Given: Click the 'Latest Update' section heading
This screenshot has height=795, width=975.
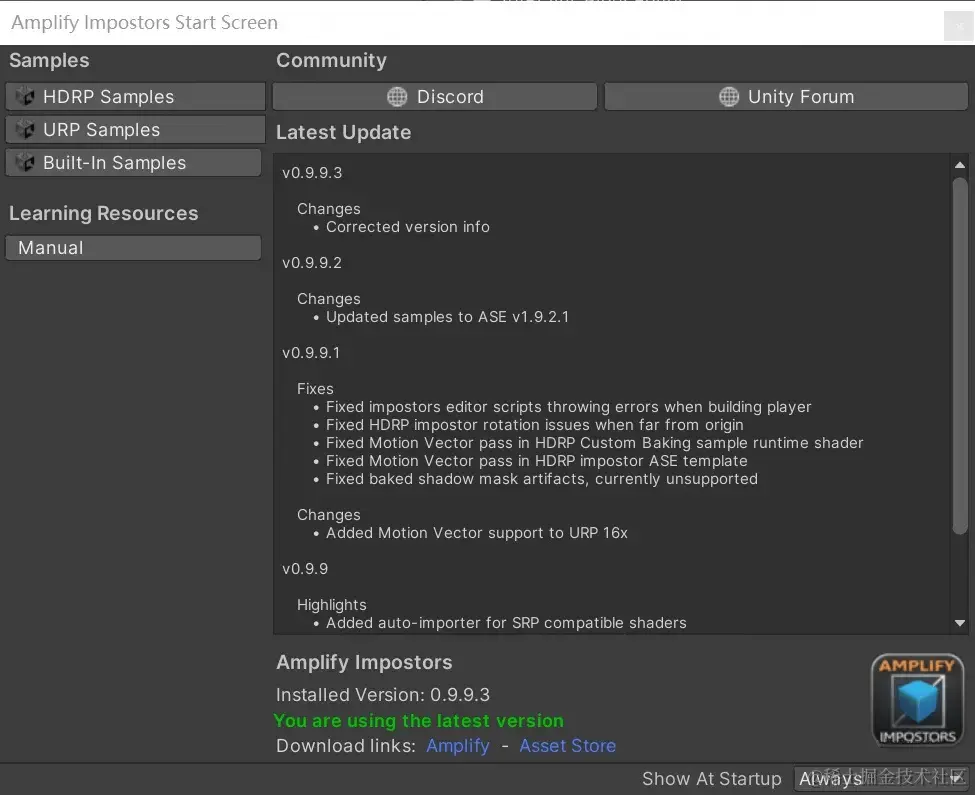Looking at the screenshot, I should click(x=343, y=132).
